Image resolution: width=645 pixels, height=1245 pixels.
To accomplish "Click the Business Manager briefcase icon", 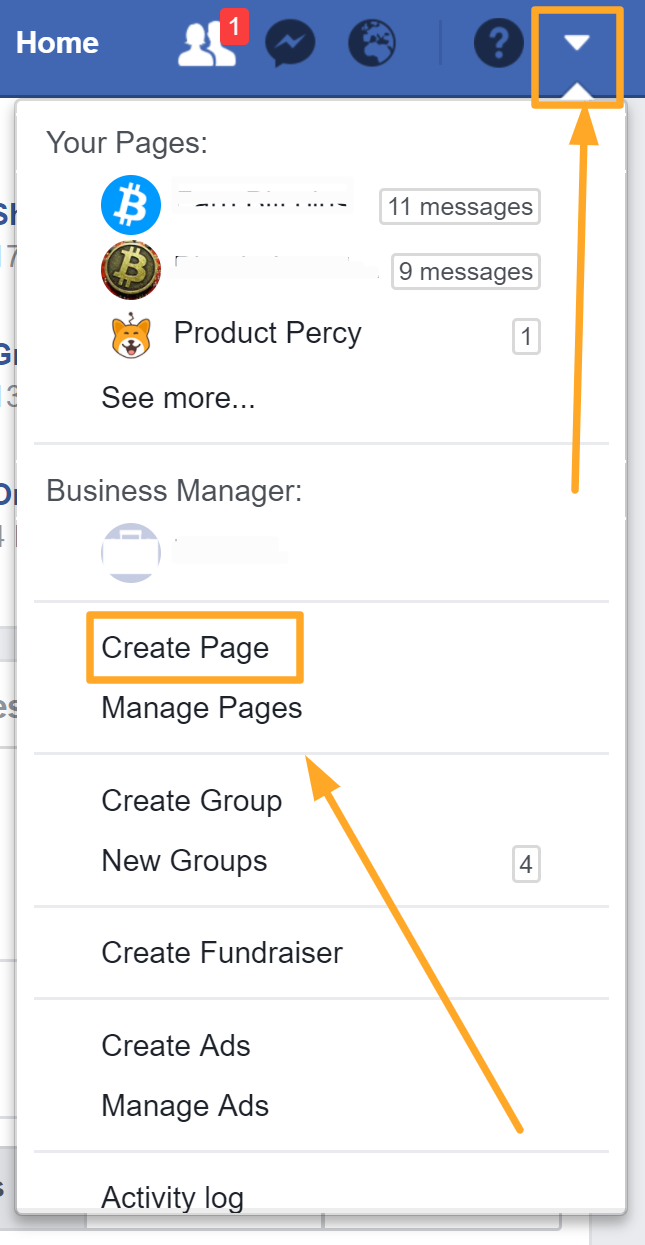I will coord(131,552).
